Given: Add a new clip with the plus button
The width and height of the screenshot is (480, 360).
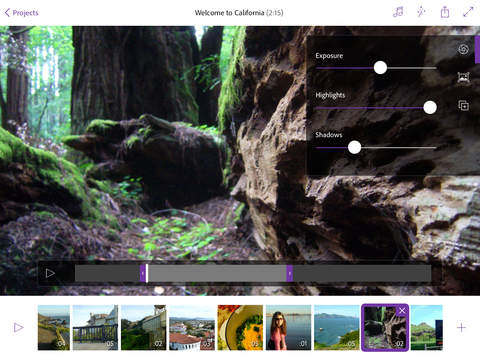Looking at the screenshot, I should [461, 328].
